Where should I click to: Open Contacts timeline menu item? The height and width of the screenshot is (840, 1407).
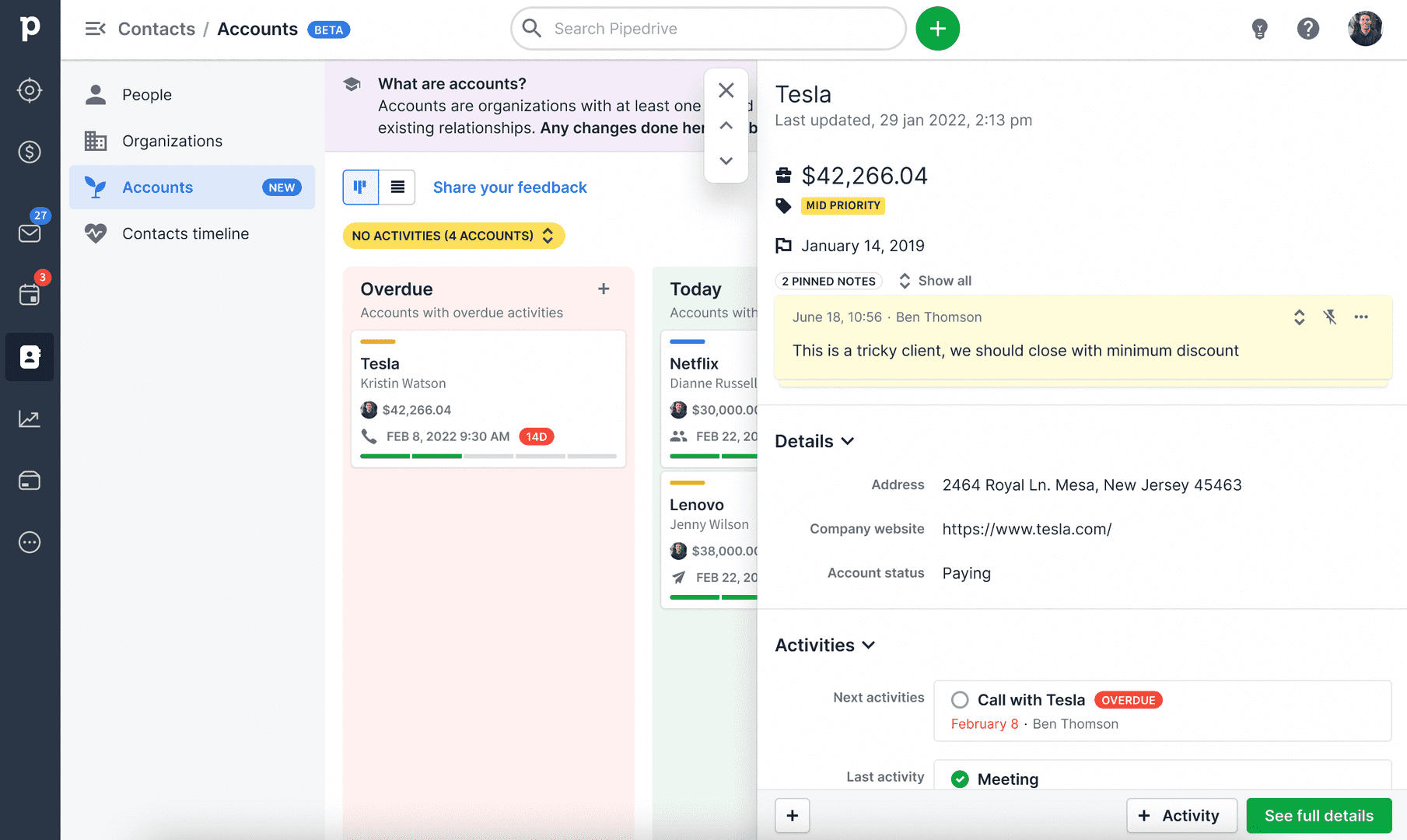(x=192, y=233)
